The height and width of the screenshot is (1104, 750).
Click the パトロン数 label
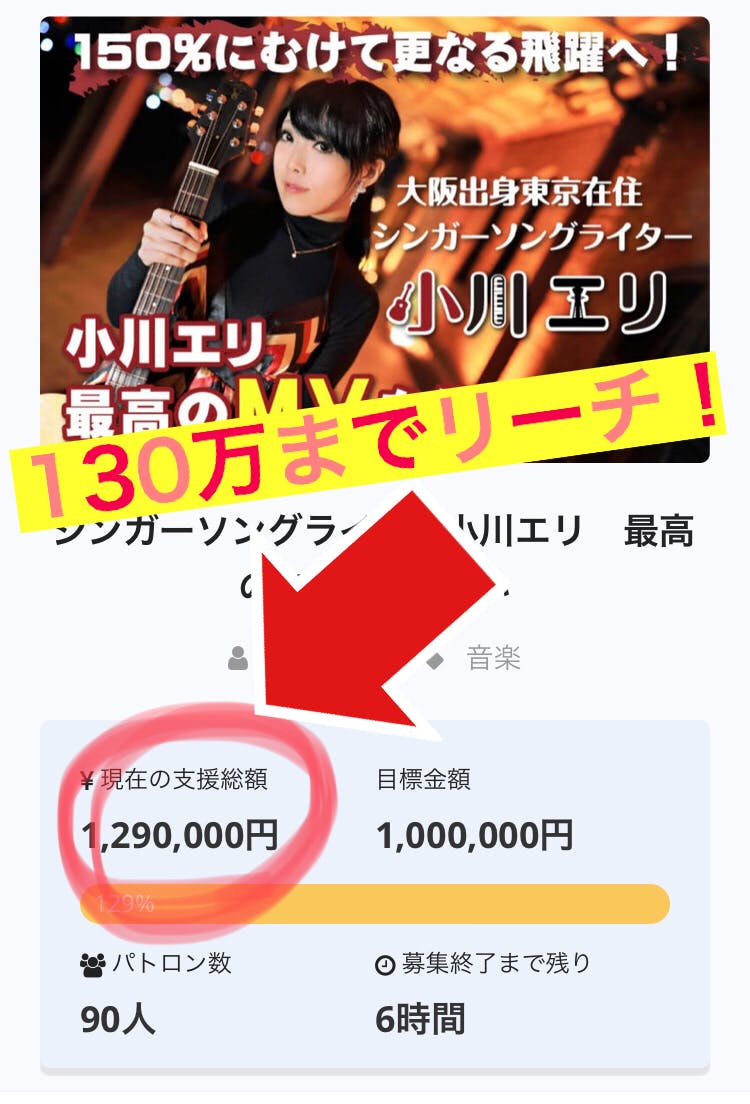click(171, 963)
